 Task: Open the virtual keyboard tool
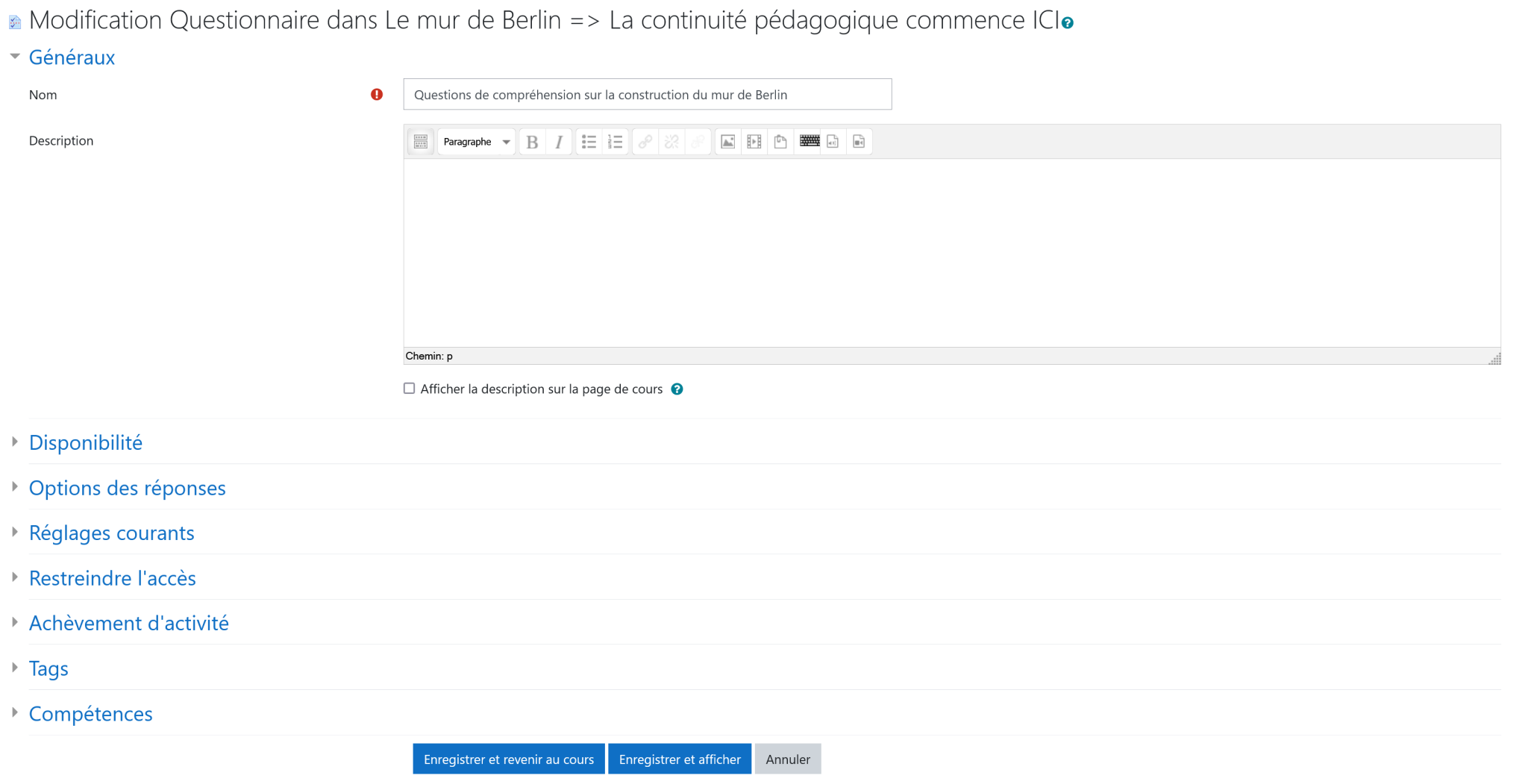[x=810, y=142]
